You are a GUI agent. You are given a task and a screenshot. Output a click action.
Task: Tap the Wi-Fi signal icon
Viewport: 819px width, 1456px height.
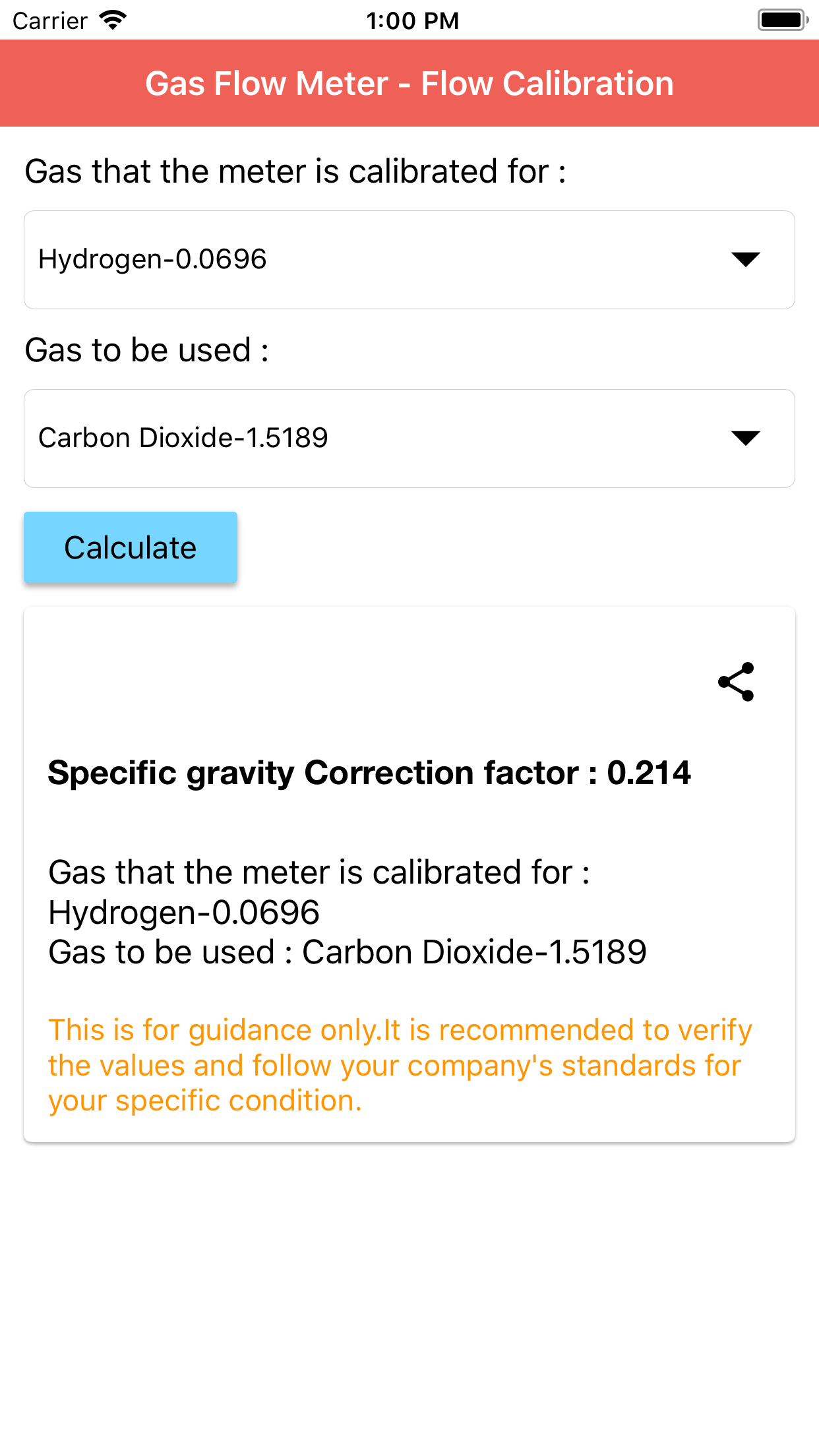(113, 20)
